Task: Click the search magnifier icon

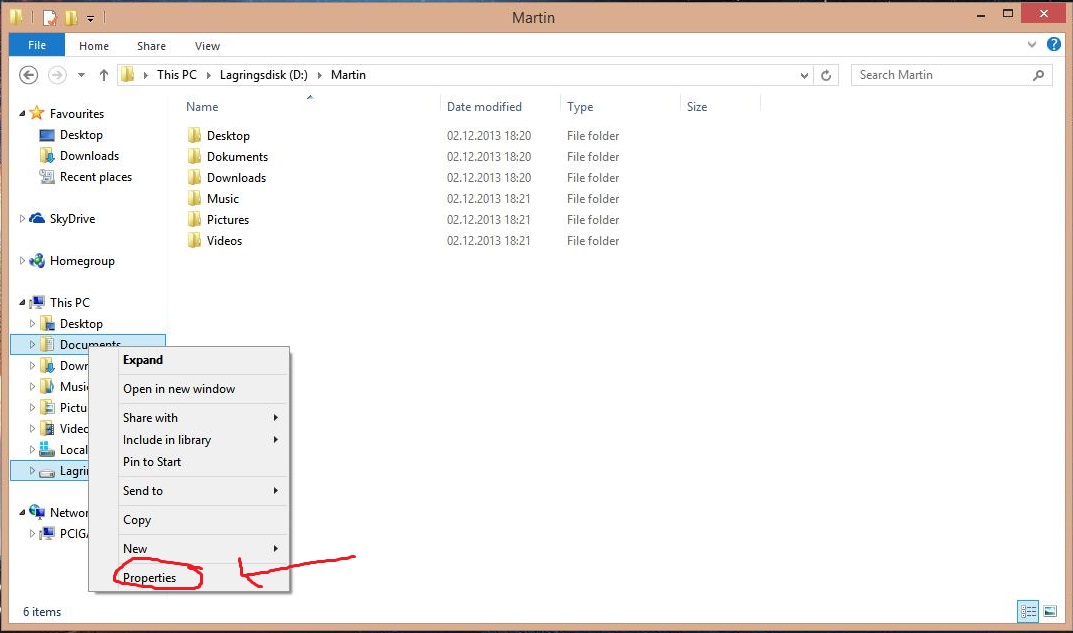Action: [1038, 75]
